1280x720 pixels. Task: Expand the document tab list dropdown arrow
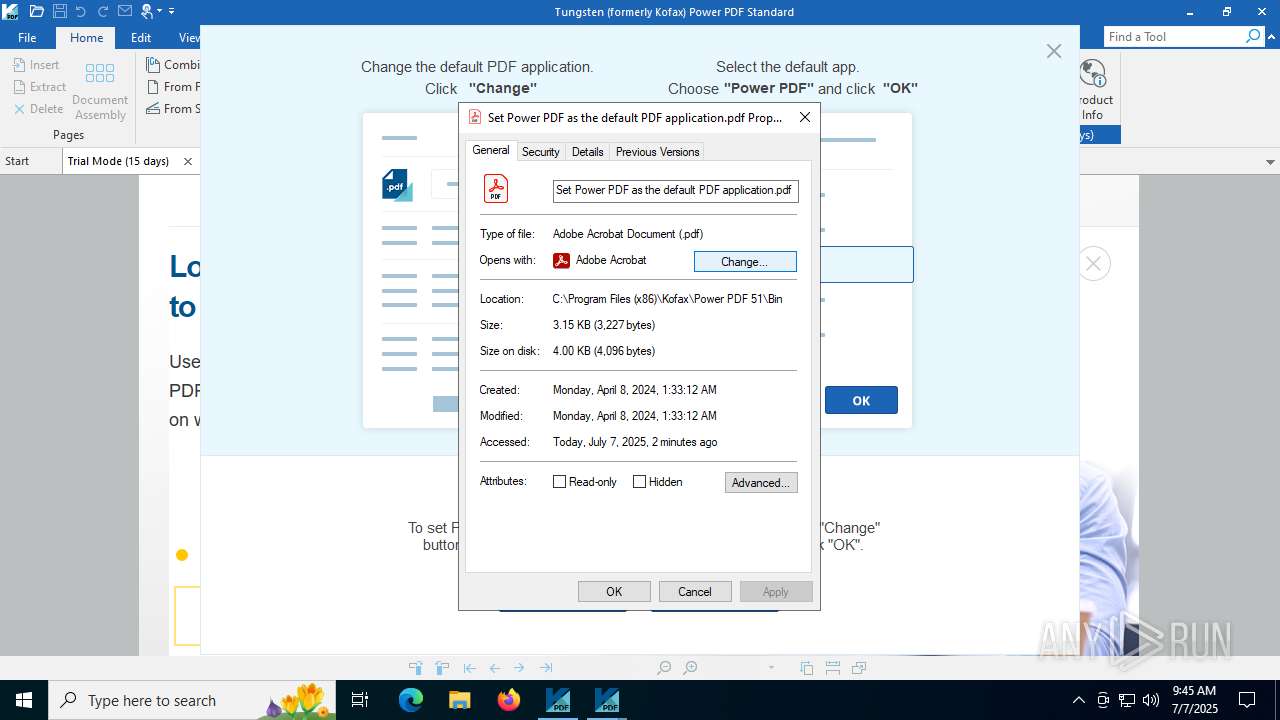click(1271, 162)
